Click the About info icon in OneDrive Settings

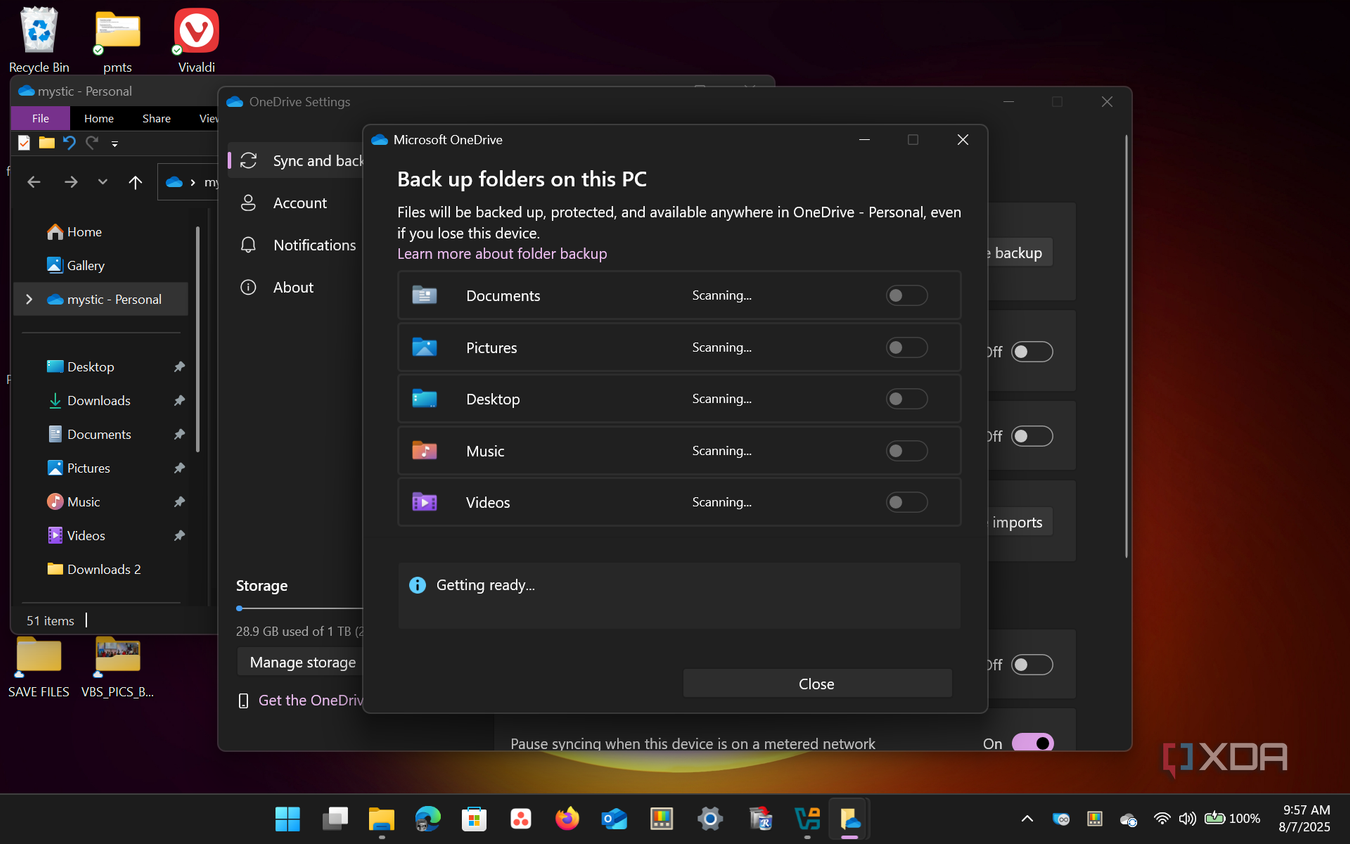(x=248, y=287)
